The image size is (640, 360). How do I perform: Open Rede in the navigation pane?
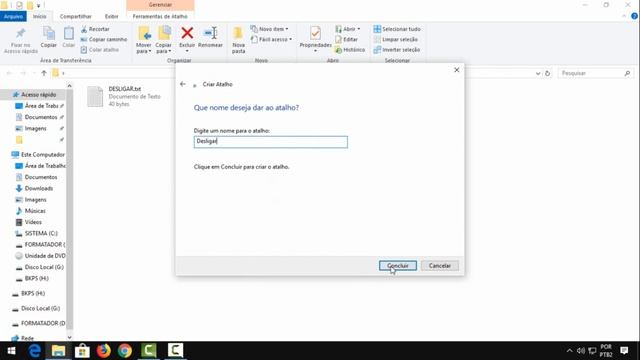(23, 338)
